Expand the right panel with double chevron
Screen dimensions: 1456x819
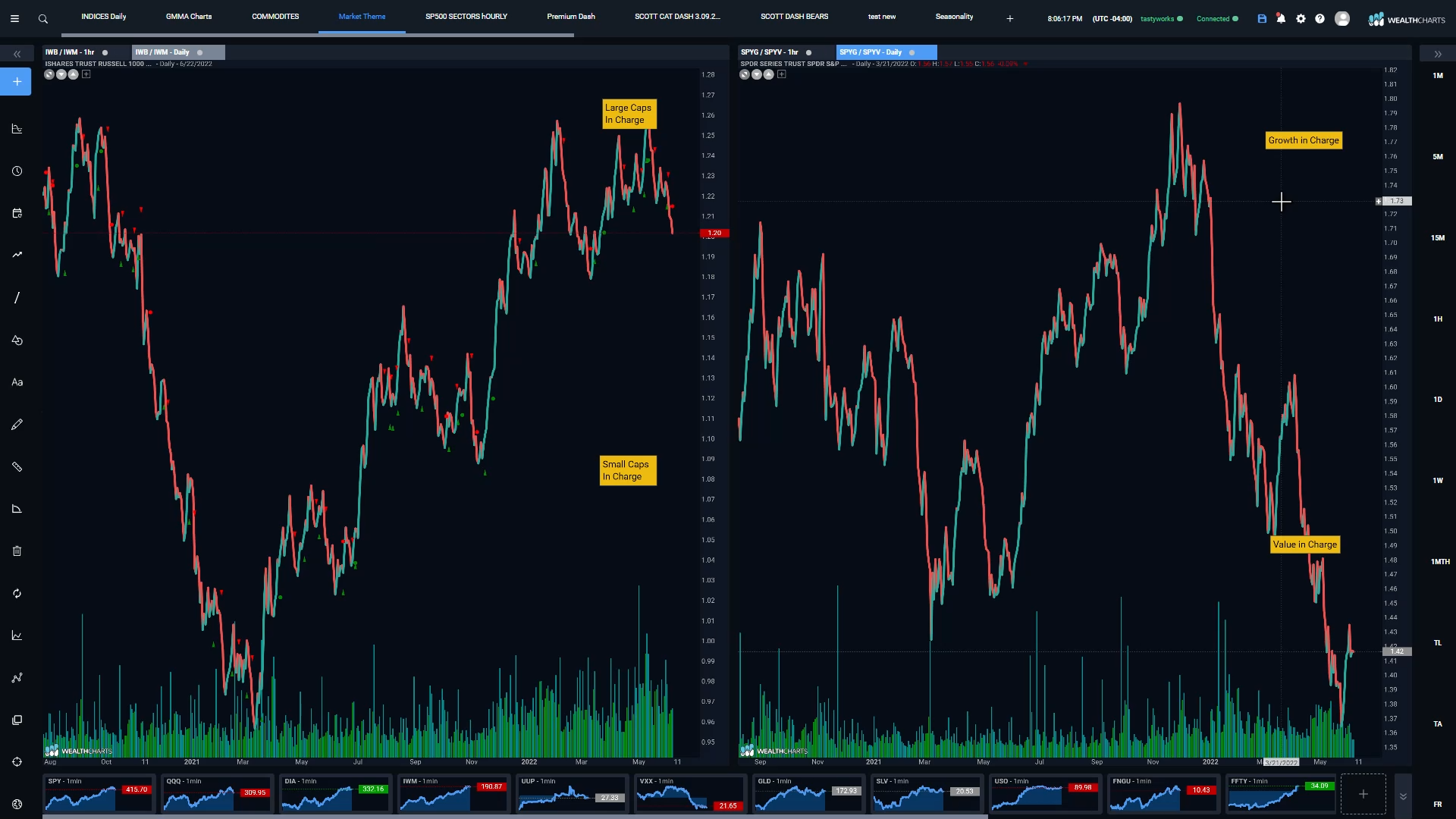click(1438, 54)
